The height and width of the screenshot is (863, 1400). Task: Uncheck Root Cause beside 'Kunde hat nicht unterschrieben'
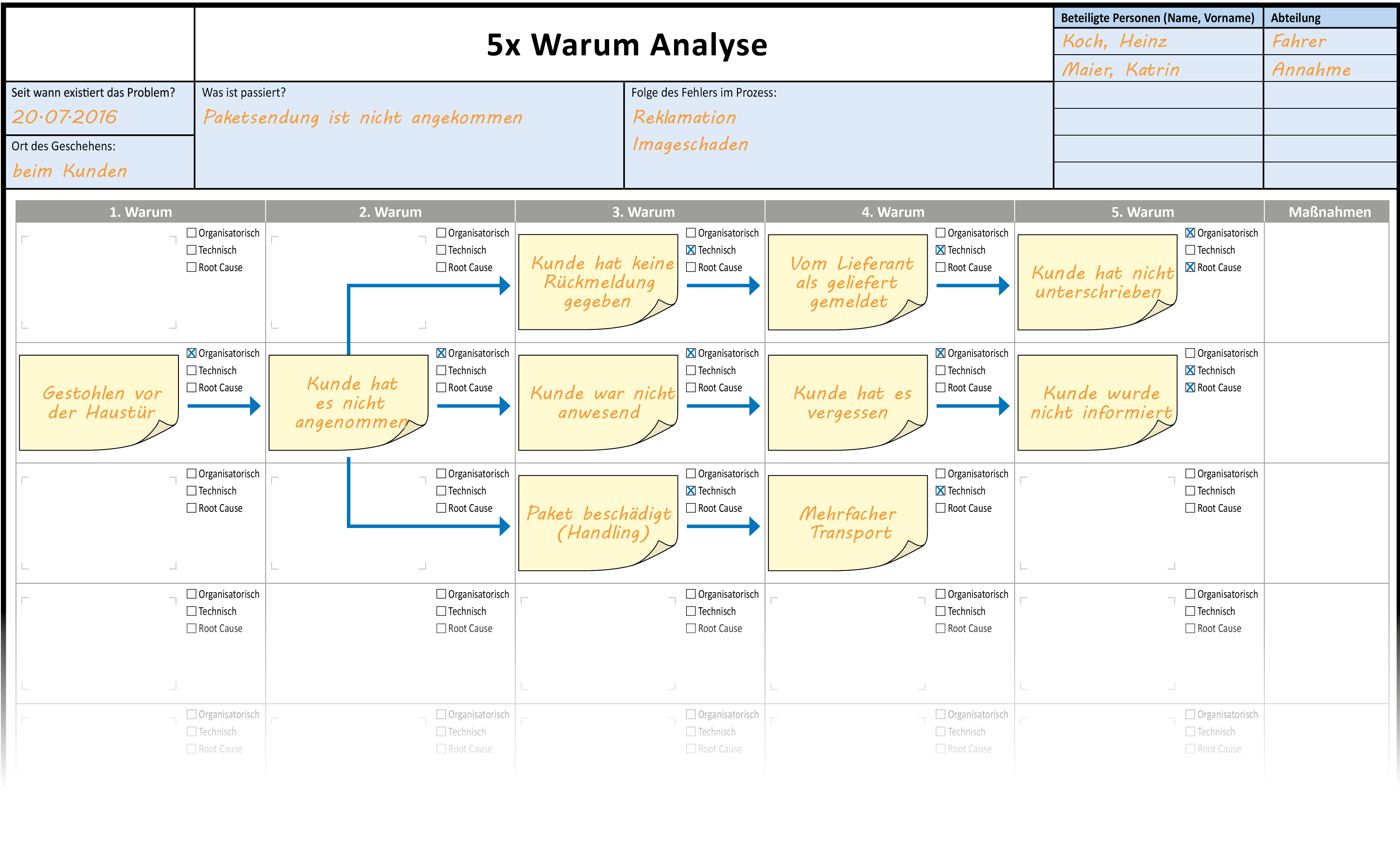[1190, 267]
